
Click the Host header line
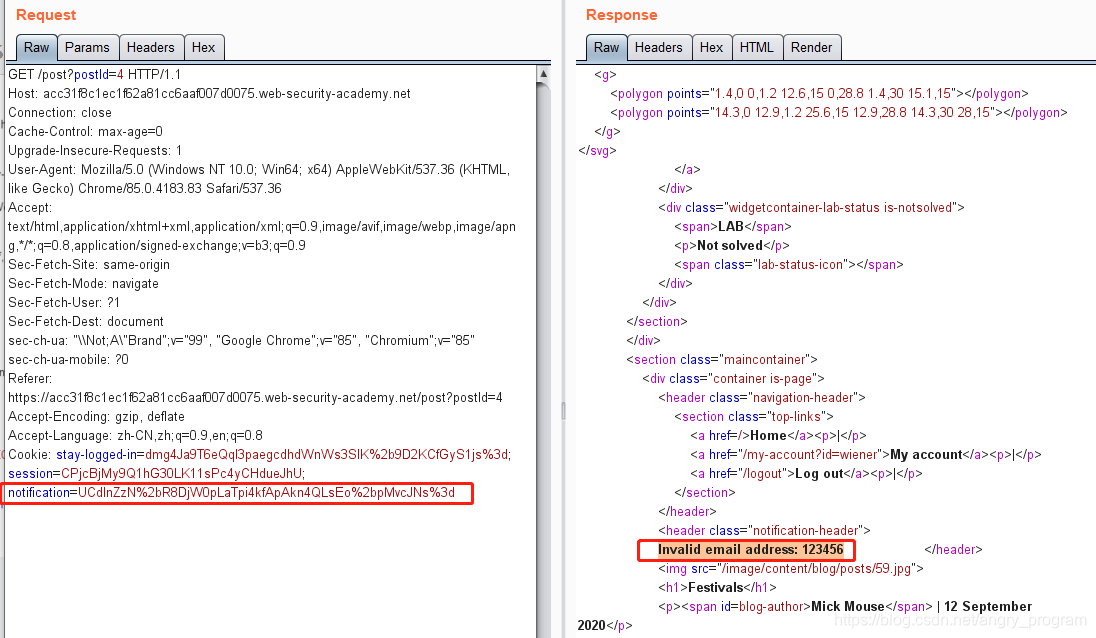(209, 94)
